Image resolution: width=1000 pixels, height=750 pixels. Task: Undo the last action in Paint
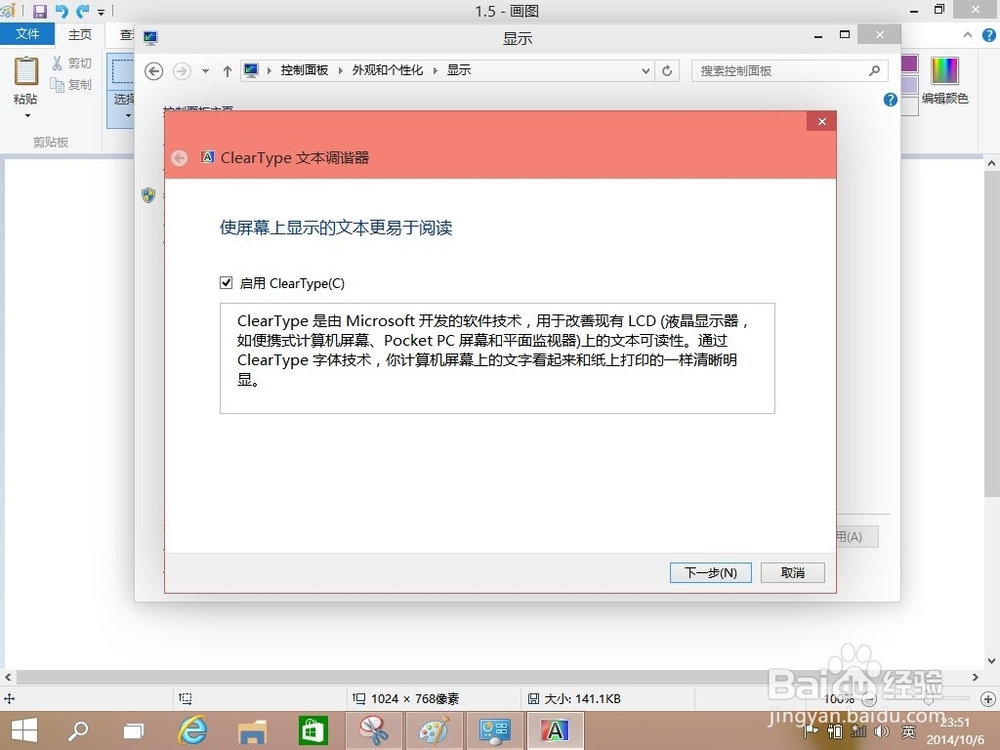coord(61,11)
